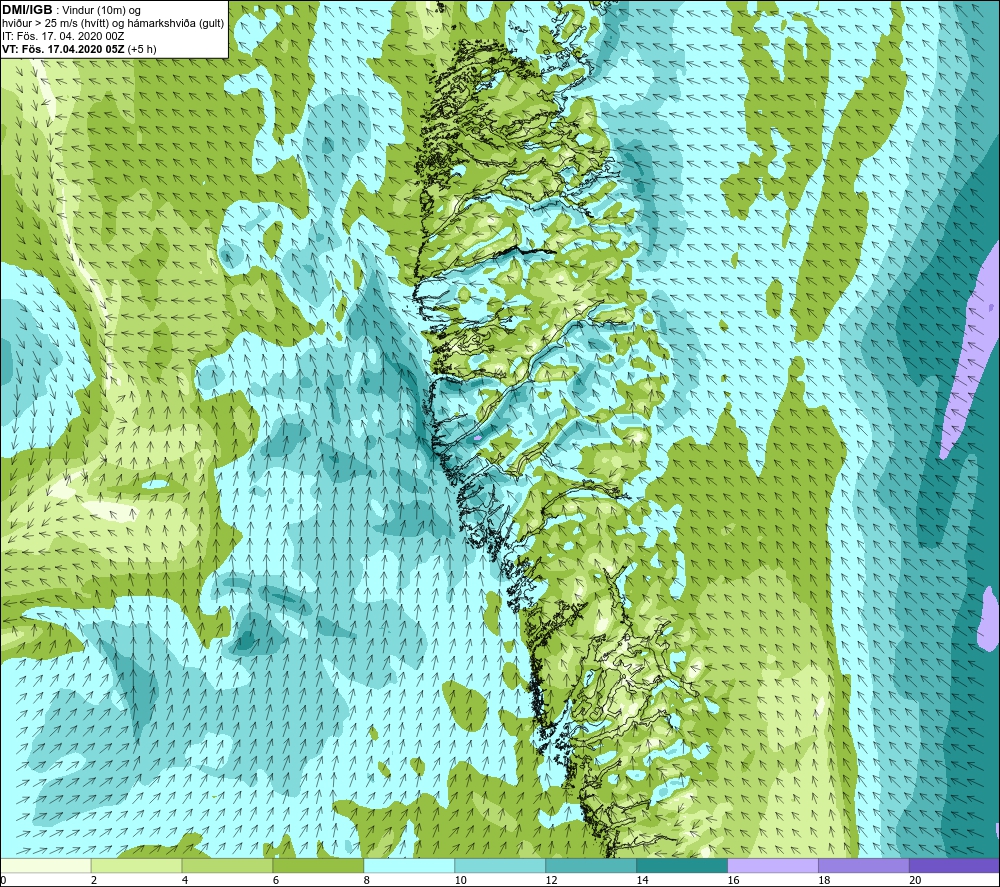Click the 10–12 m/s light teal legend swatch
Viewport: 1000px width, 887px height.
coord(500,865)
